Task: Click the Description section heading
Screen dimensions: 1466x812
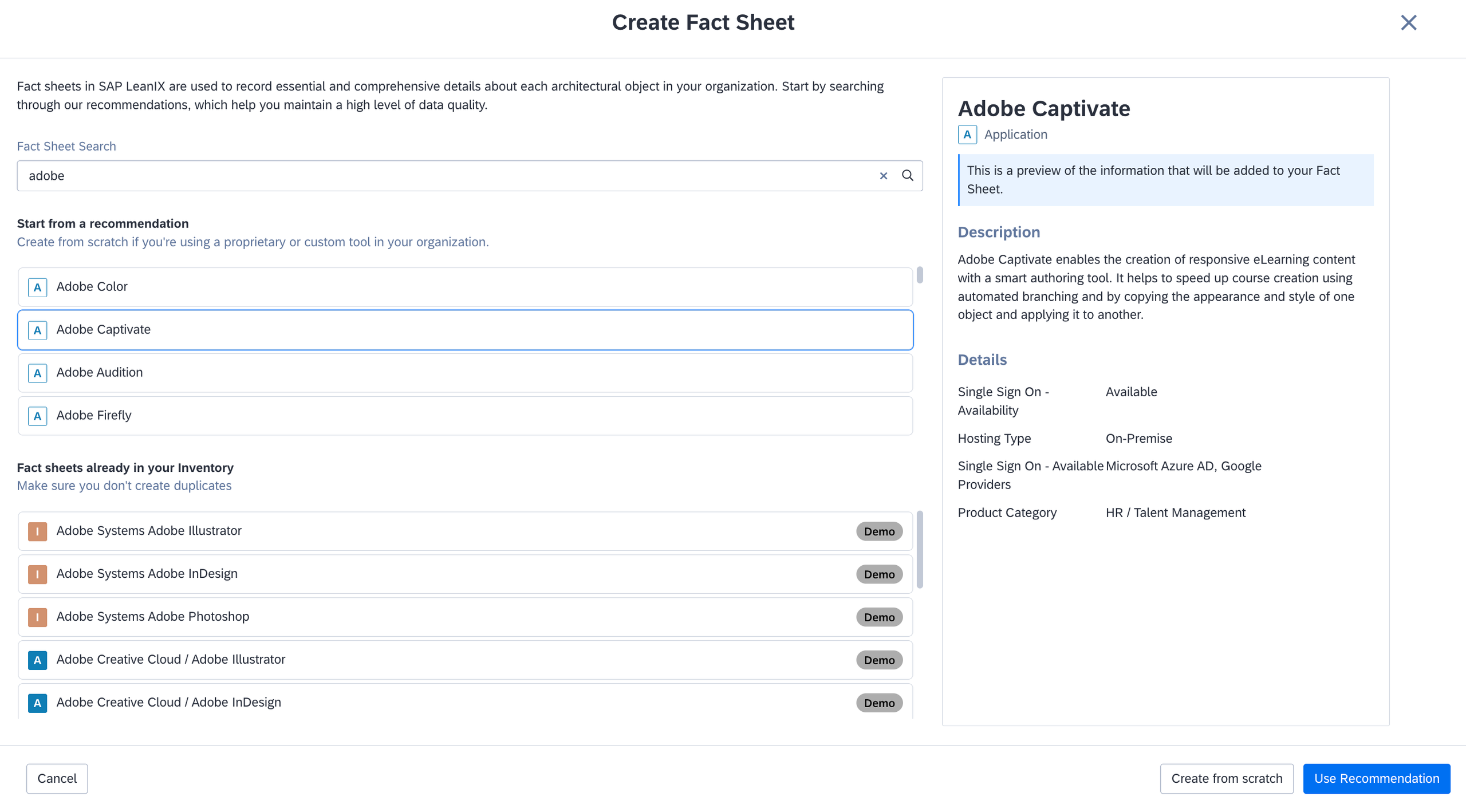Action: pos(999,232)
